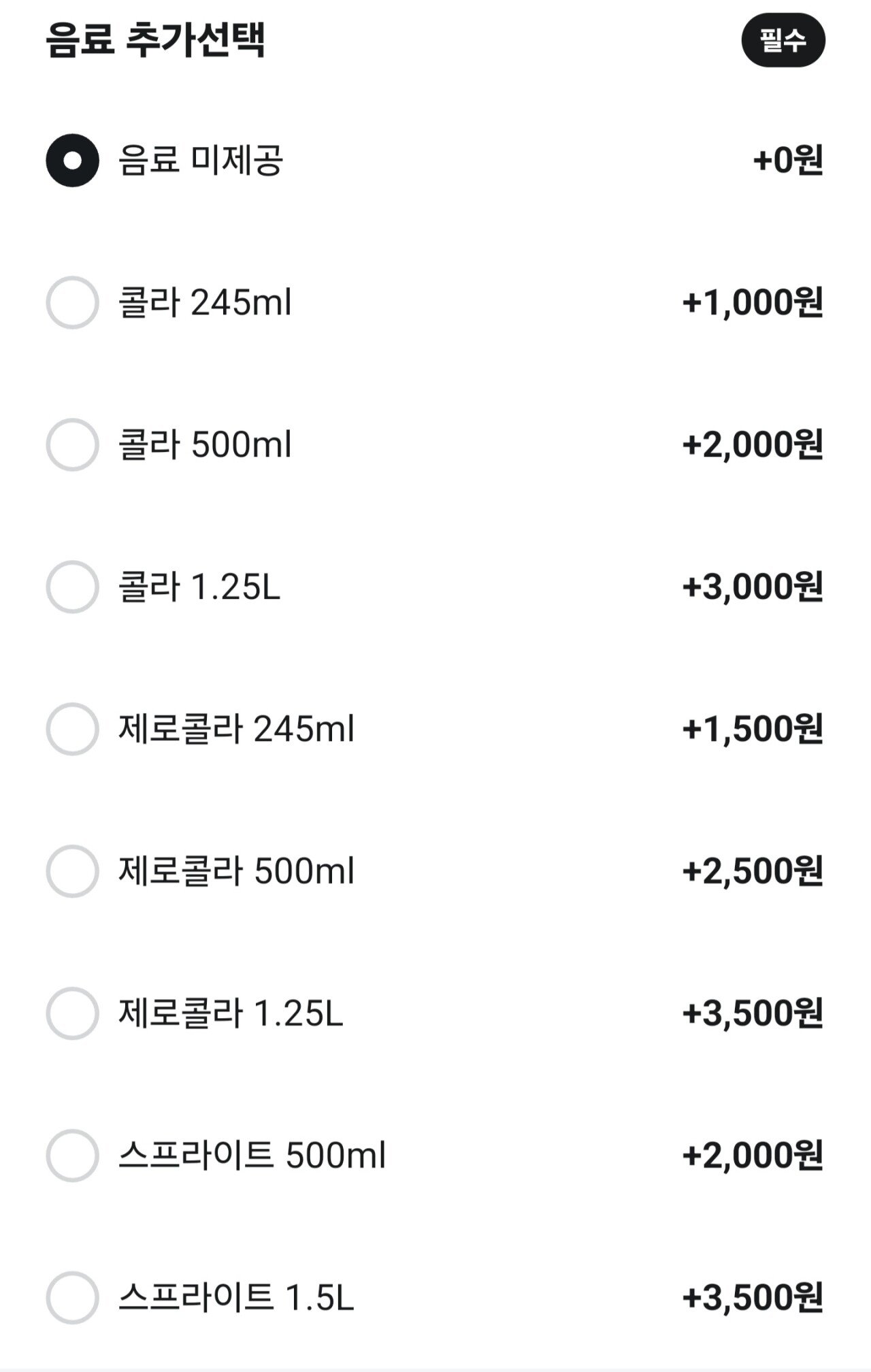Click the +1,000원 price text
The height and width of the screenshot is (1372, 871).
coord(753,302)
